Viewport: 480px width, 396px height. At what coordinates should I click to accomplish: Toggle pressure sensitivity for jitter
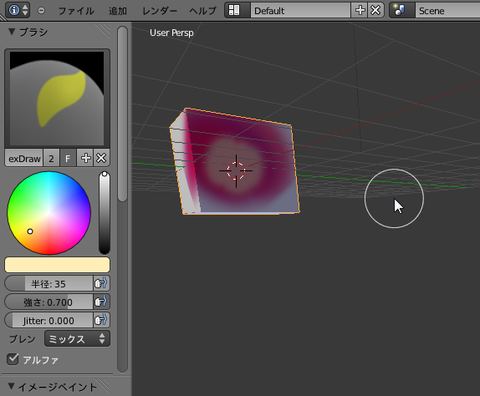coord(101,320)
